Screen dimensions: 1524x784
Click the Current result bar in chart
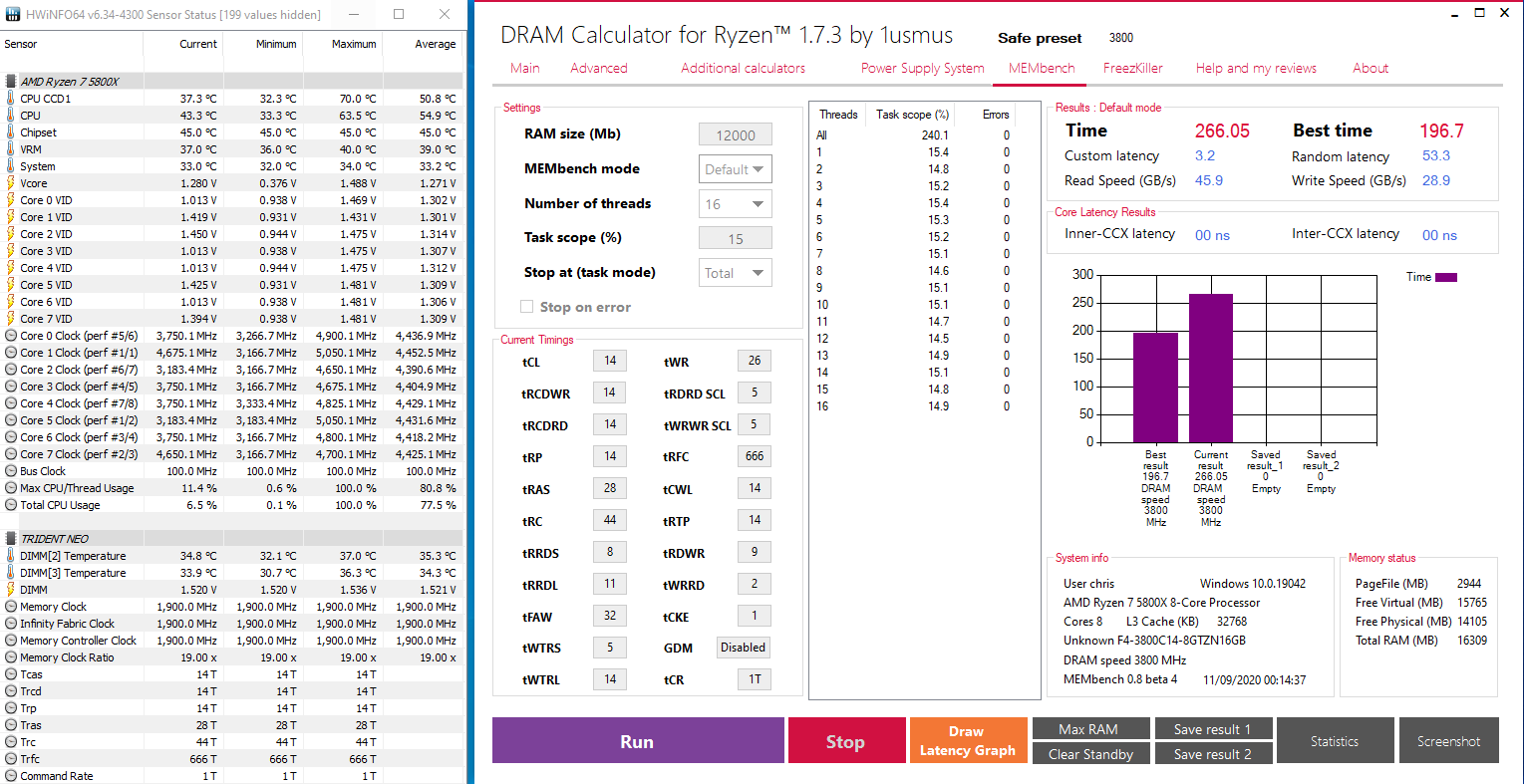coord(1211,368)
